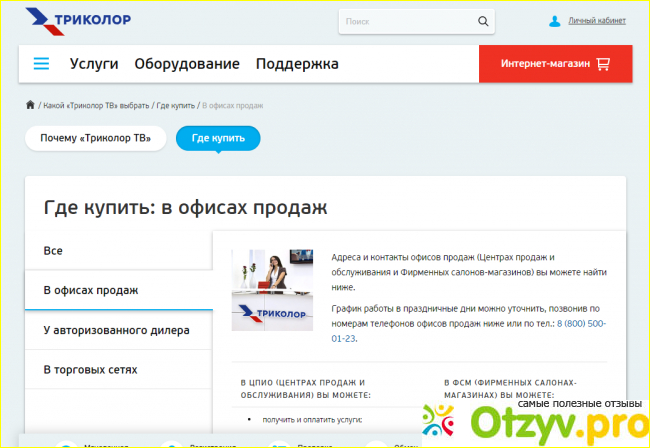
Task: Click the user profile icon
Action: 555,21
